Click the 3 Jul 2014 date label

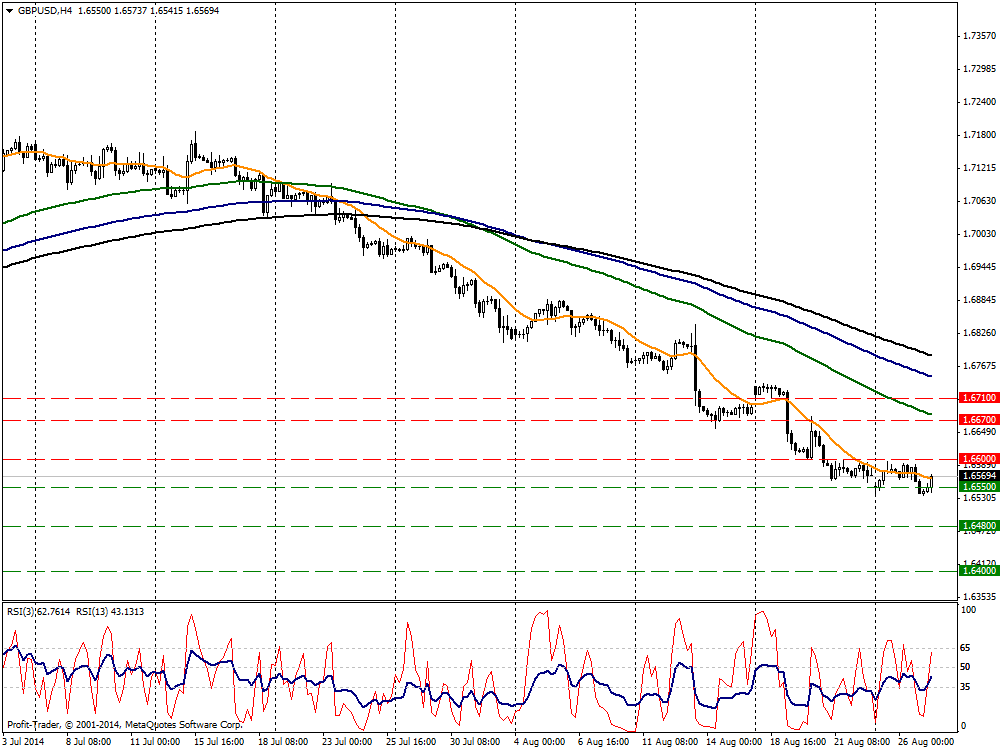(x=26, y=743)
